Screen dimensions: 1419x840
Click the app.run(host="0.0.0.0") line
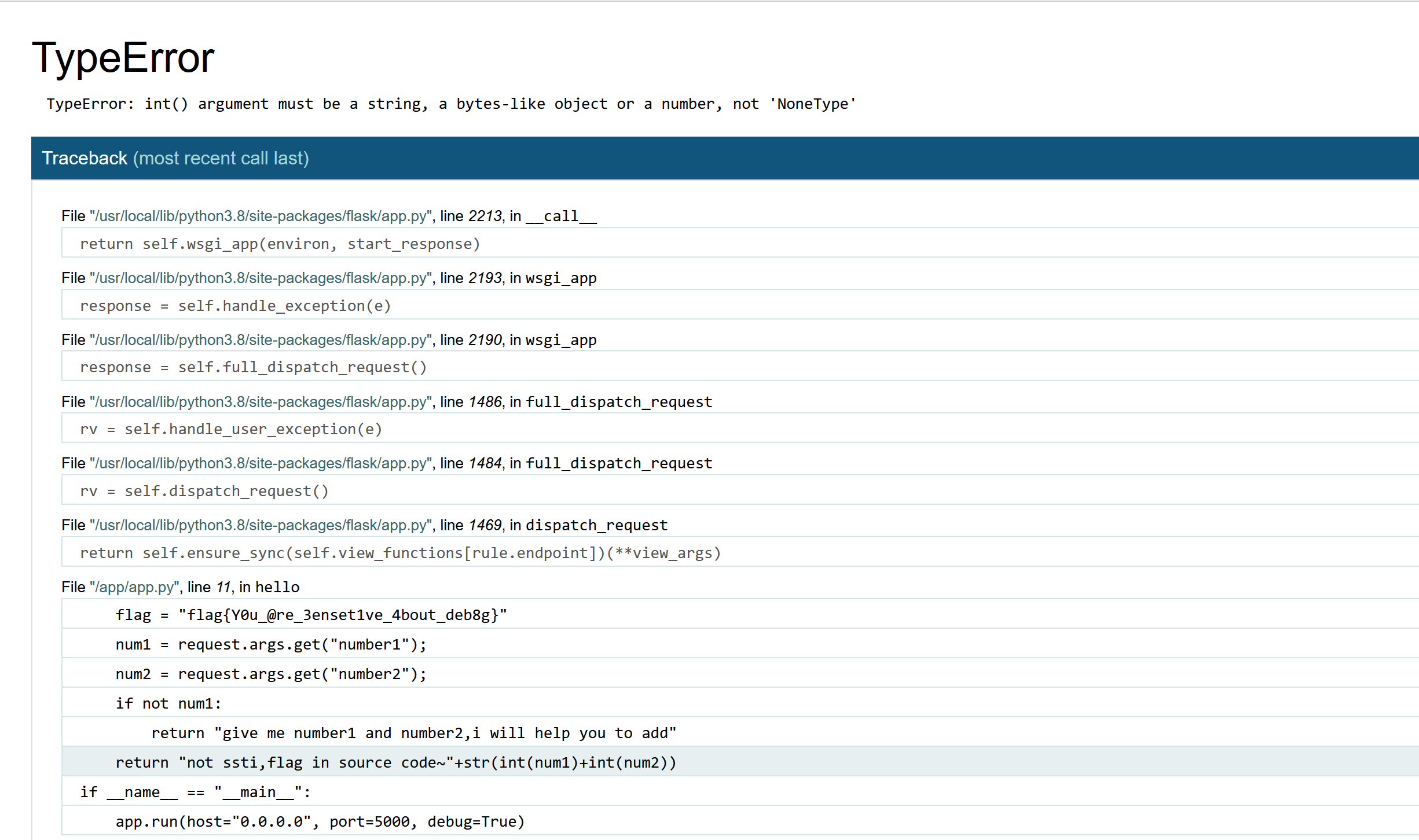tap(740, 821)
